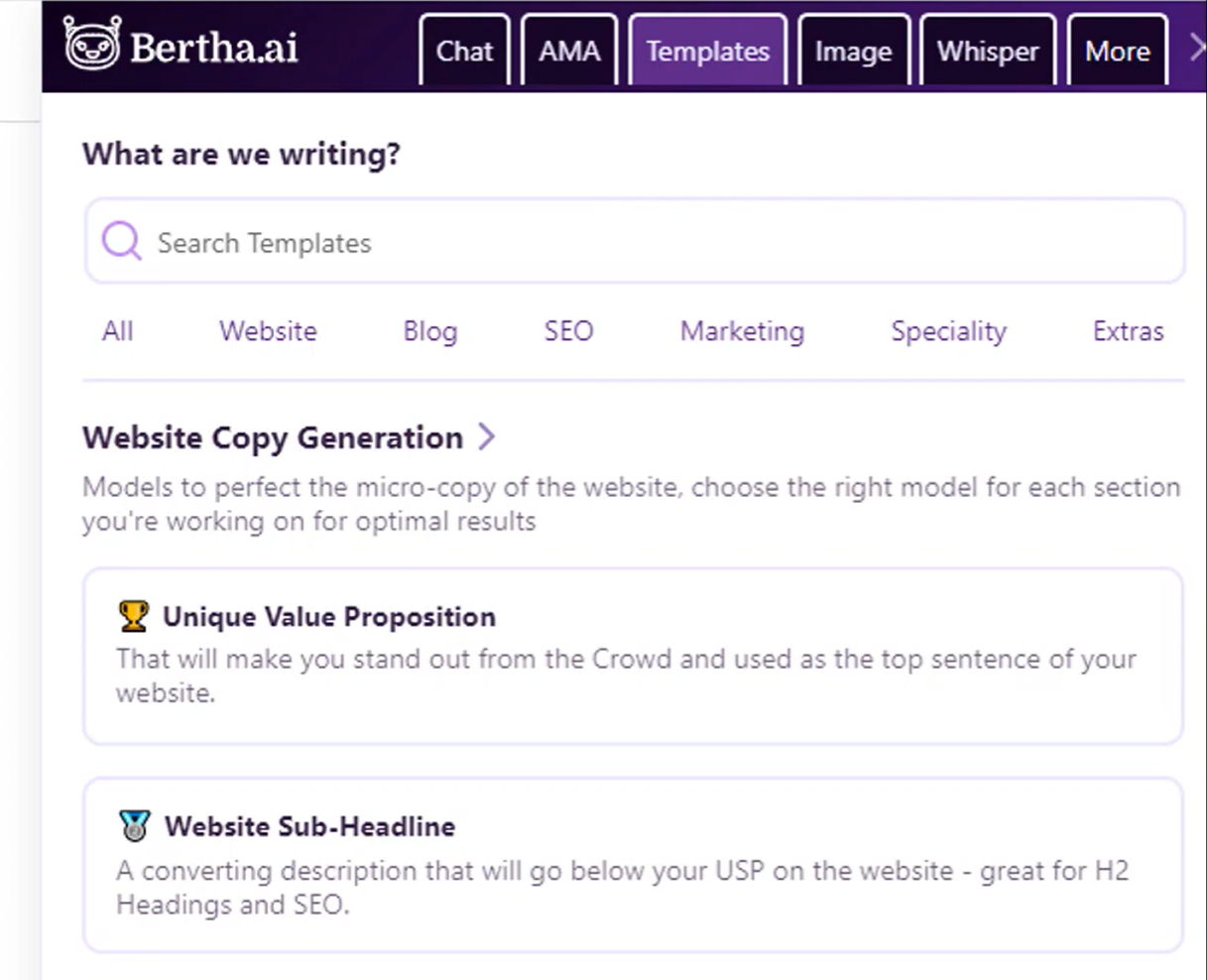Filter templates by Website category
This screenshot has height=980, width=1207.
269,331
